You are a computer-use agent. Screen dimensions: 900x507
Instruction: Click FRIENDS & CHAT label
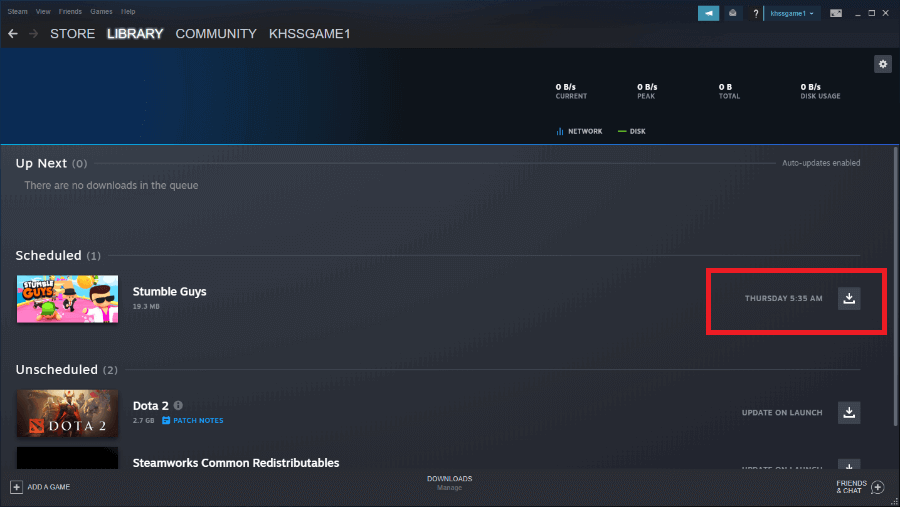pyautogui.click(x=851, y=487)
